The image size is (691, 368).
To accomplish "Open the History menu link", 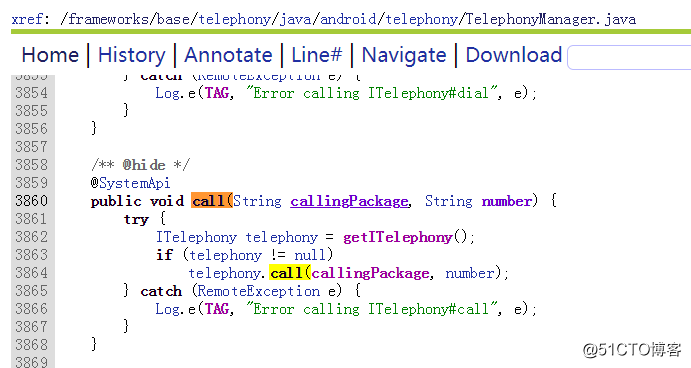I will tap(132, 56).
